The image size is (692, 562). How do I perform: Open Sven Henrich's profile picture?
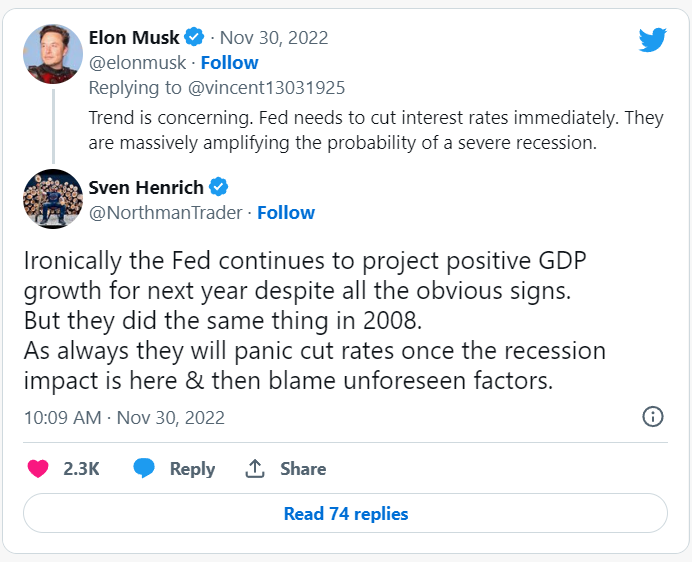click(52, 199)
